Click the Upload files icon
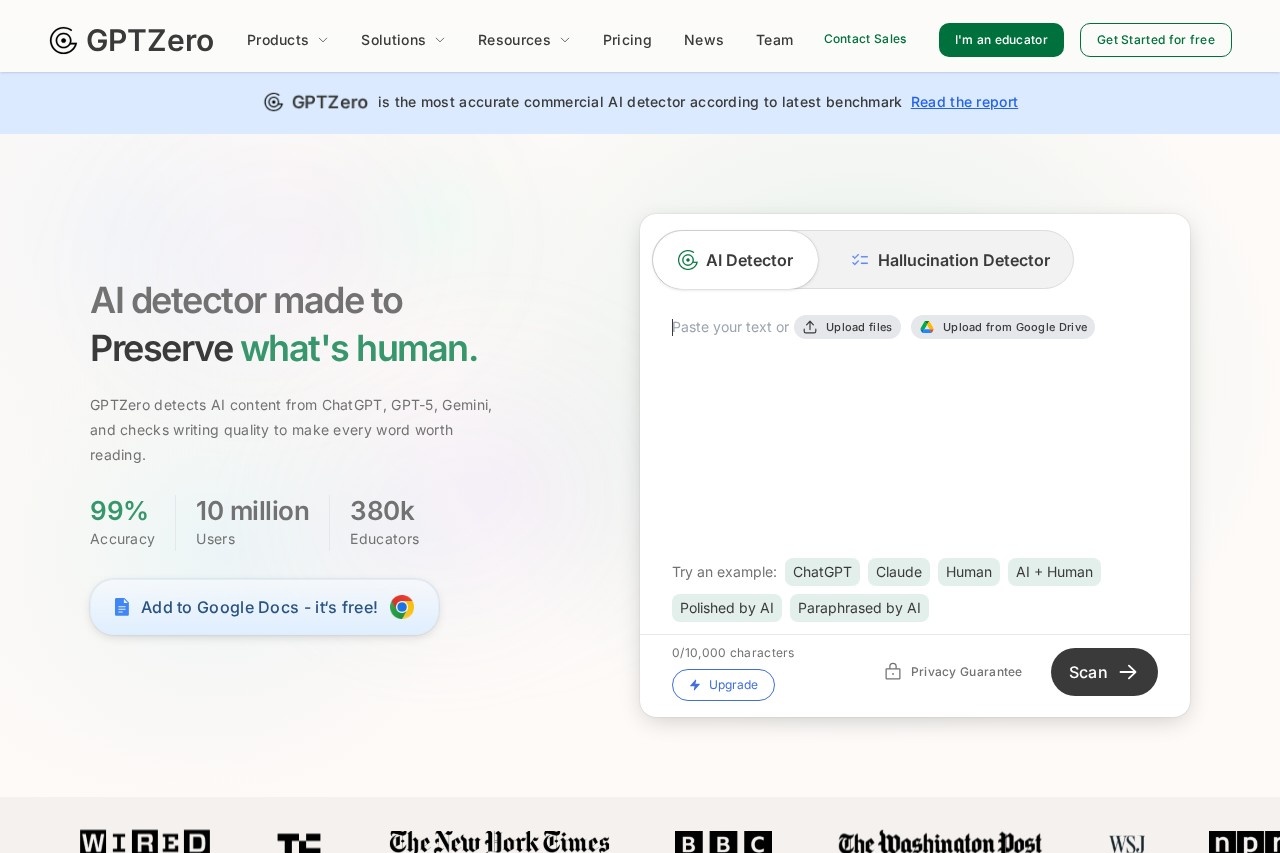The height and width of the screenshot is (853, 1280). point(810,327)
